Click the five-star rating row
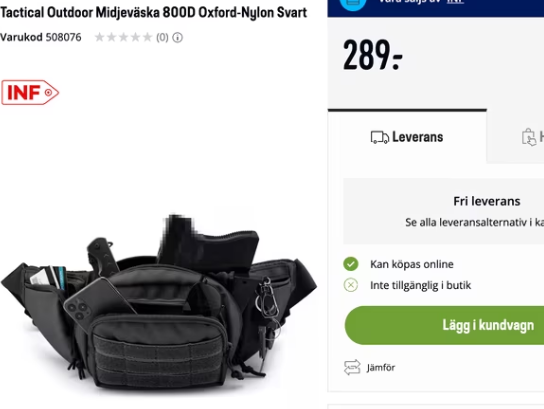The image size is (544, 409). [124, 37]
